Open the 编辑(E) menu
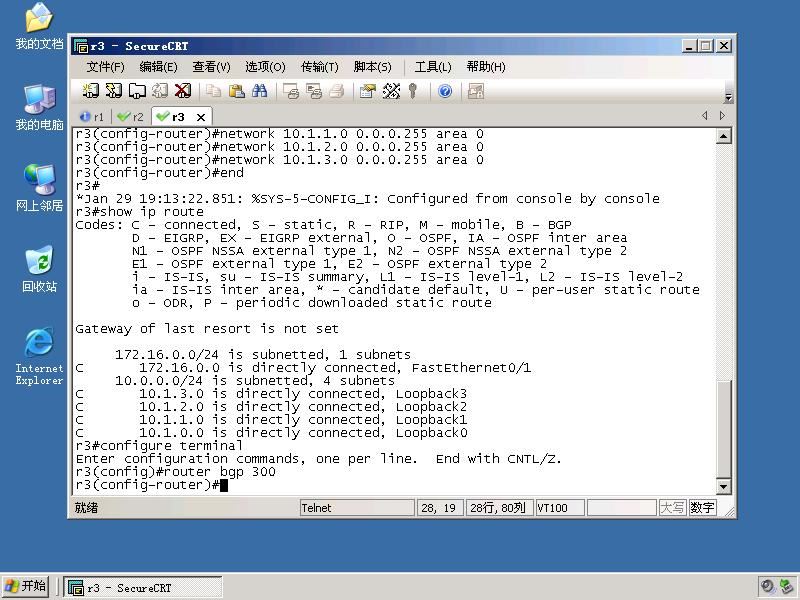Image resolution: width=800 pixels, height=600 pixels. pos(158,67)
